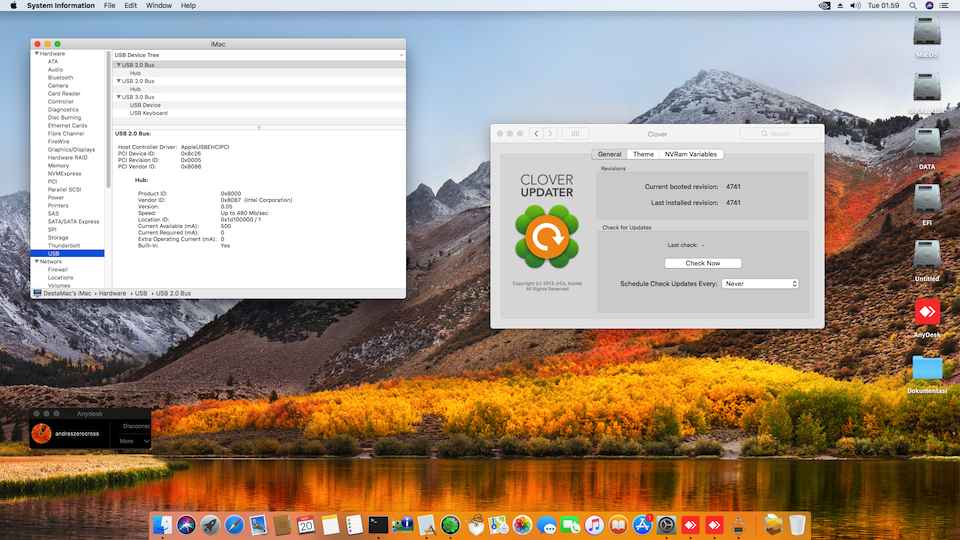Open AnyDesk shortcut on desktop

point(927,312)
